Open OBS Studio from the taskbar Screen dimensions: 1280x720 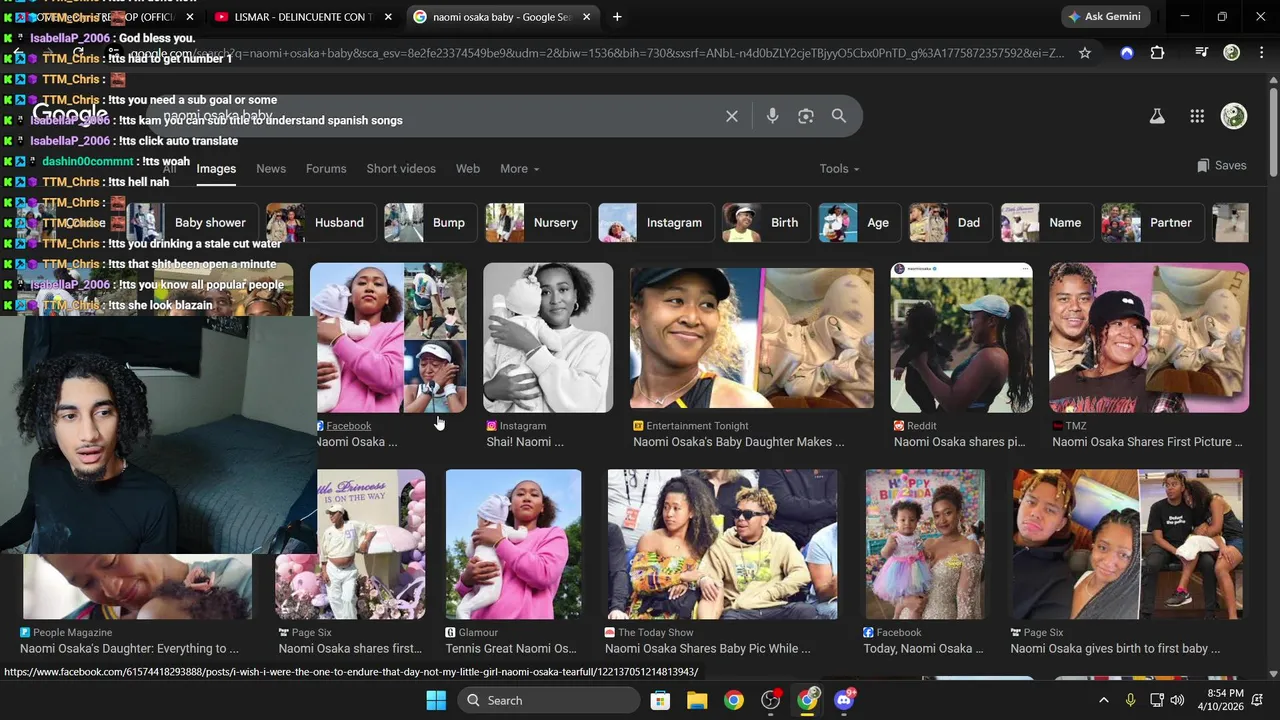(771, 700)
